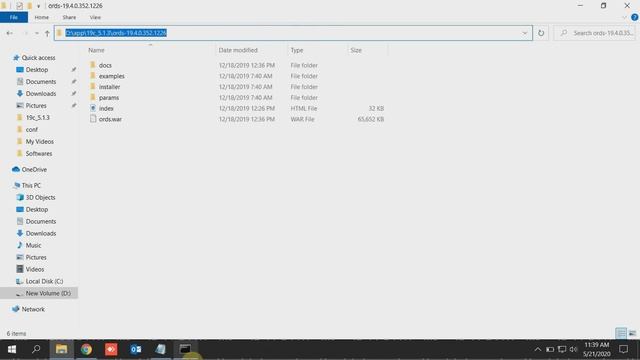Viewport: 640px width, 360px height.
Task: Open Local Disk (C:) drive
Action: (44, 282)
